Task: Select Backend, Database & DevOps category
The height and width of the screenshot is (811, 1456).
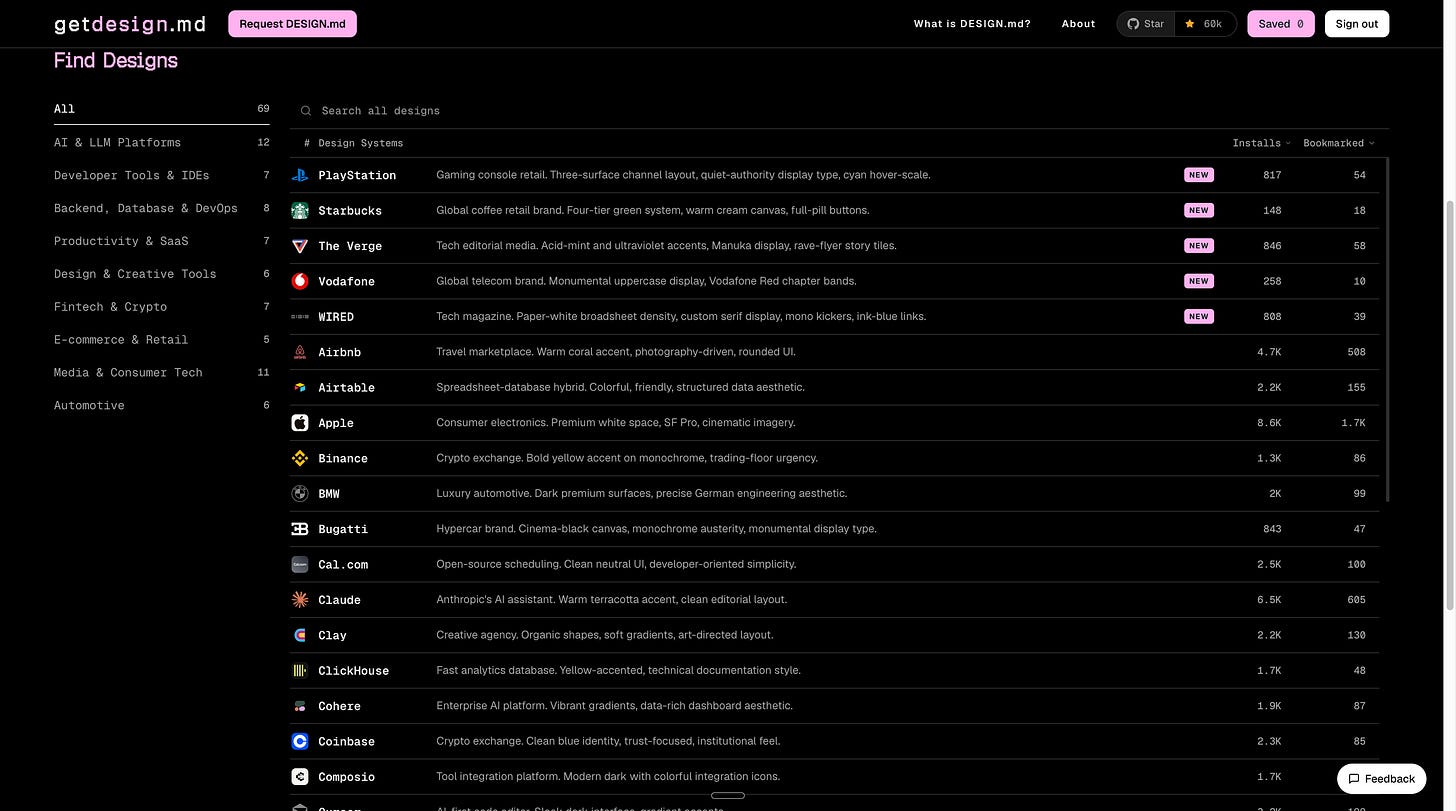Action: 162,208
